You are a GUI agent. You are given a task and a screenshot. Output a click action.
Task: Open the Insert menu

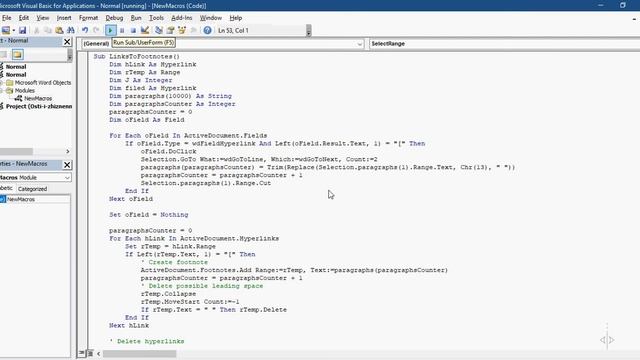pyautogui.click(x=64, y=18)
